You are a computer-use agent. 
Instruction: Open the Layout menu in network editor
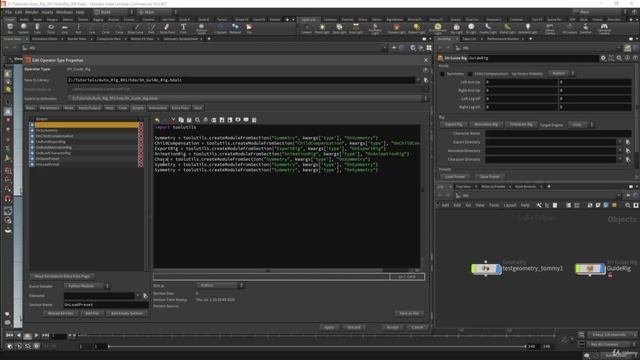coord(510,205)
